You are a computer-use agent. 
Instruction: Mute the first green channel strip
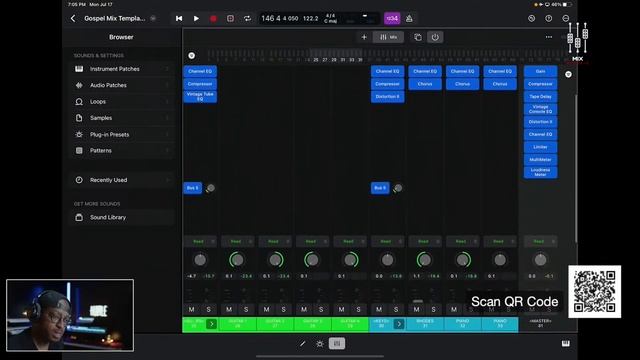(191, 310)
